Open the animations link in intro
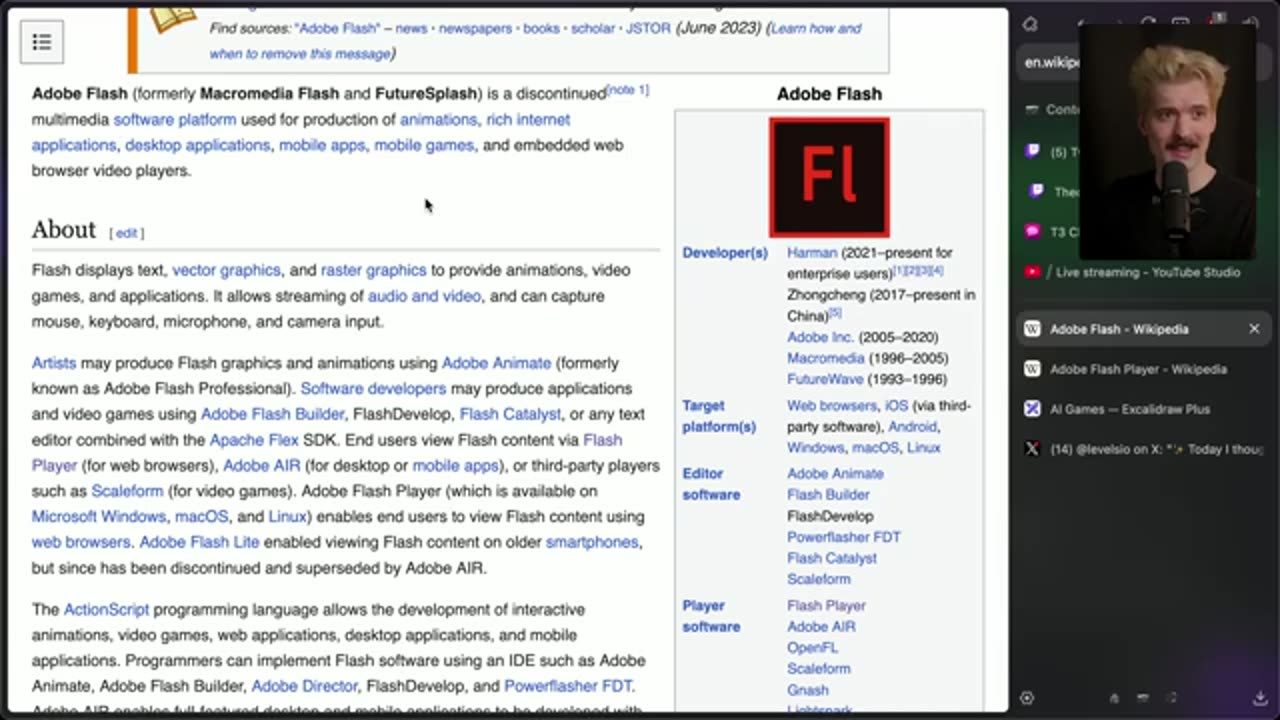1280x720 pixels. (x=438, y=119)
